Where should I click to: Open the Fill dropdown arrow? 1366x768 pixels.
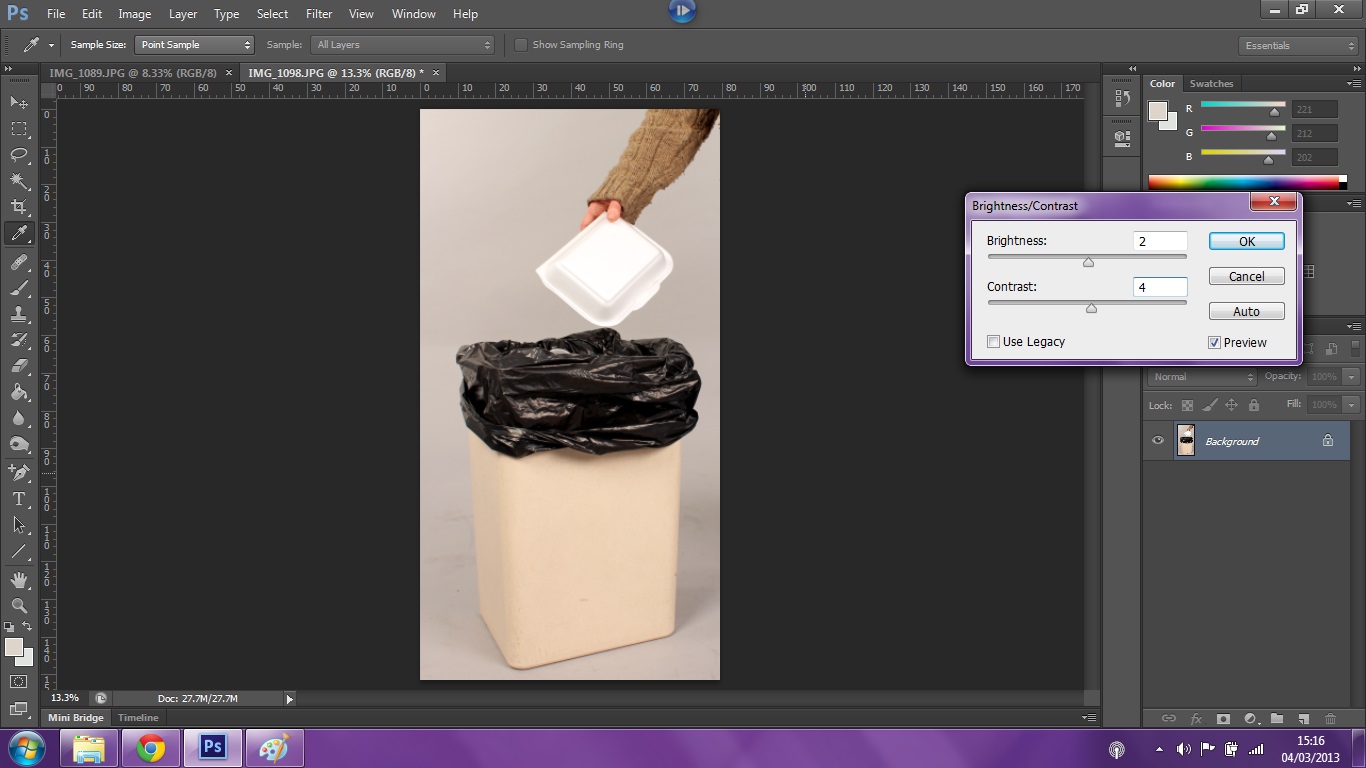coord(1351,405)
